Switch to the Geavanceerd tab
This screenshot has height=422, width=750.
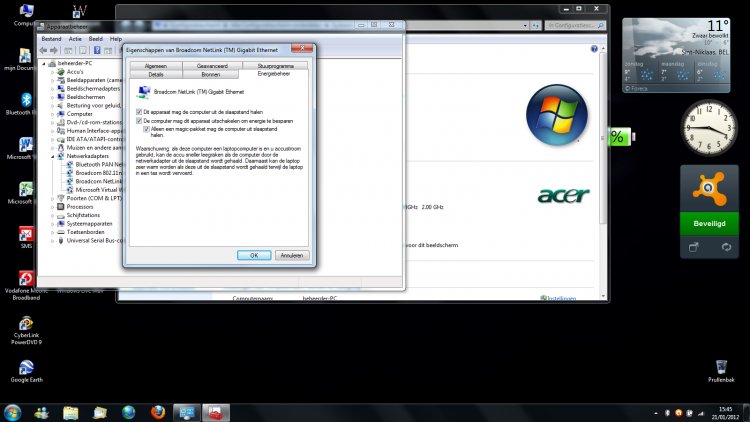[x=211, y=65]
